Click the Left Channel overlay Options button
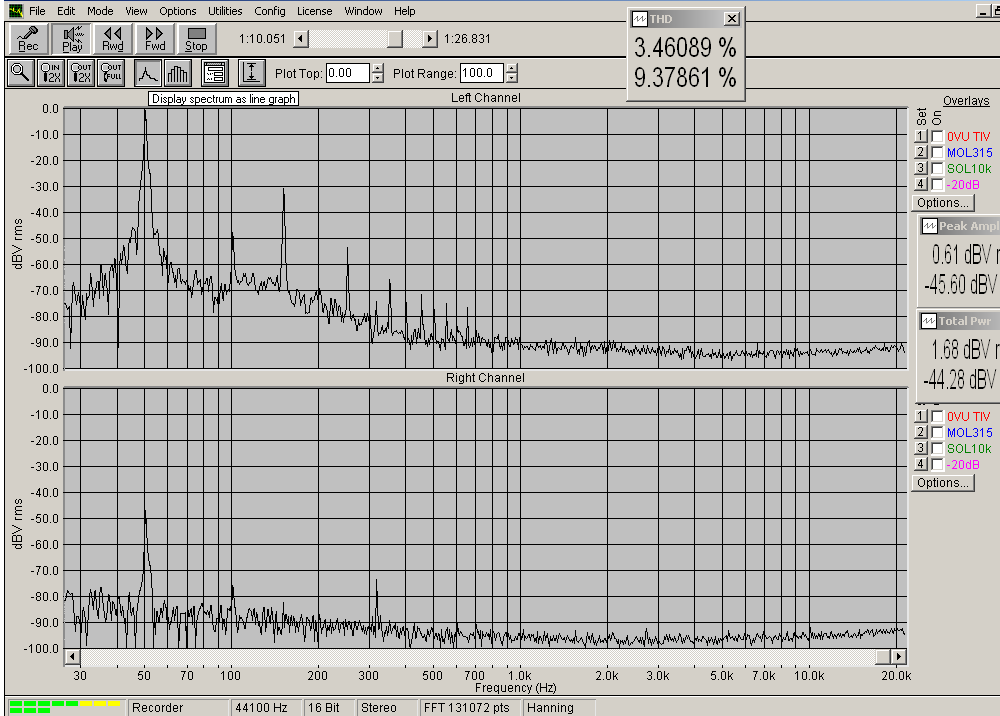Screen dimensions: 1000x716 [x=941, y=203]
